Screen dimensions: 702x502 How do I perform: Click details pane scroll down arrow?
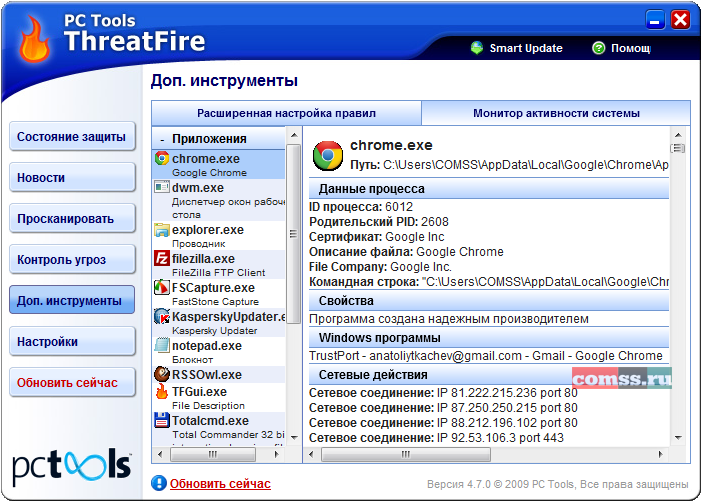pyautogui.click(x=678, y=438)
